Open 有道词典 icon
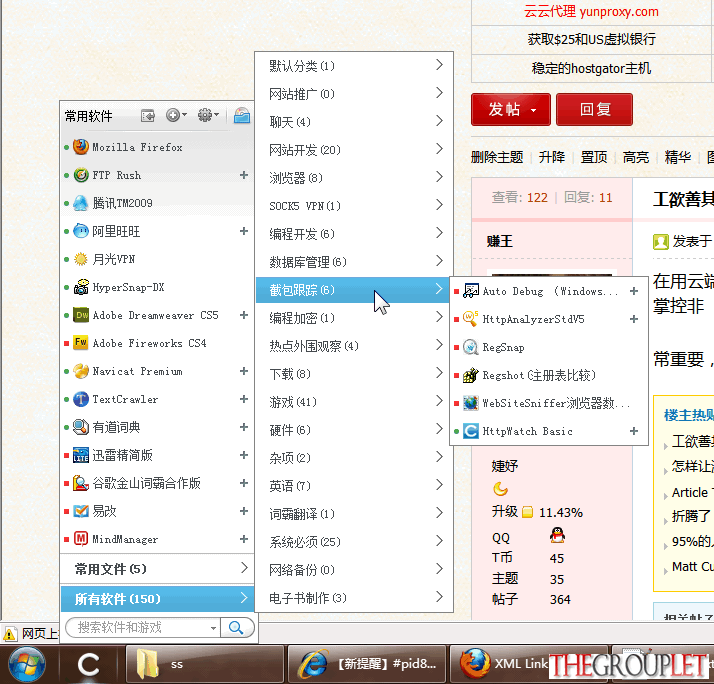 (x=81, y=427)
